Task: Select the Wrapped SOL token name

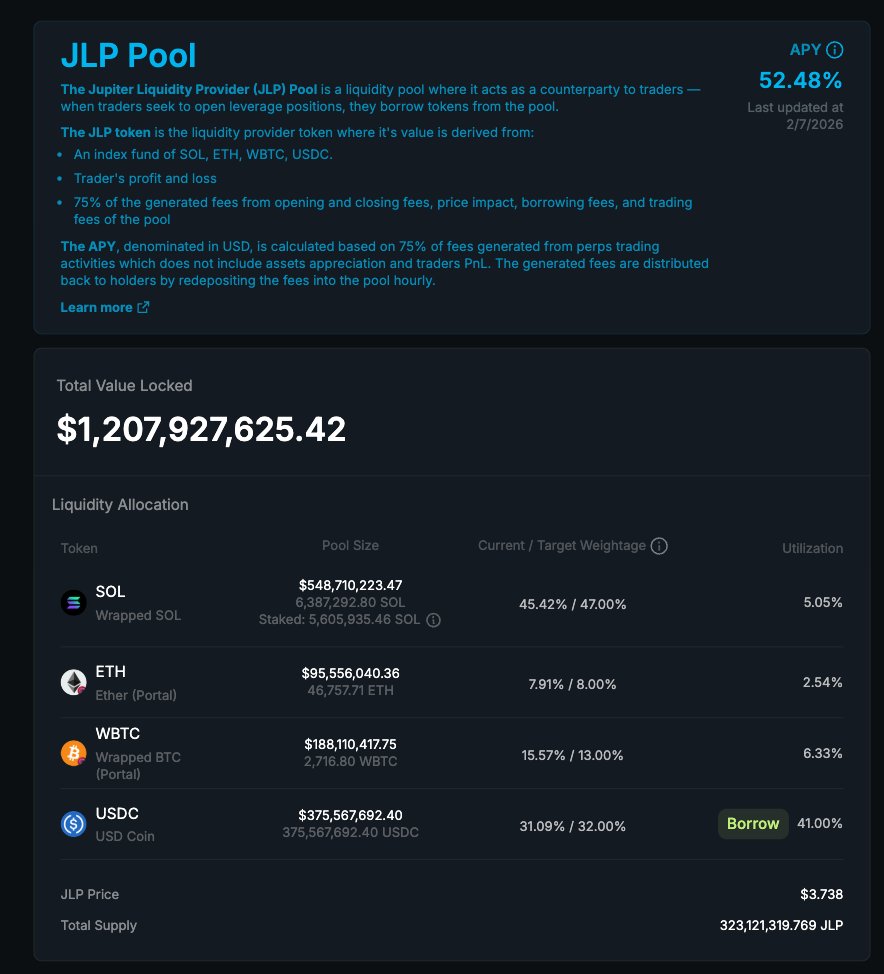Action: [138, 616]
